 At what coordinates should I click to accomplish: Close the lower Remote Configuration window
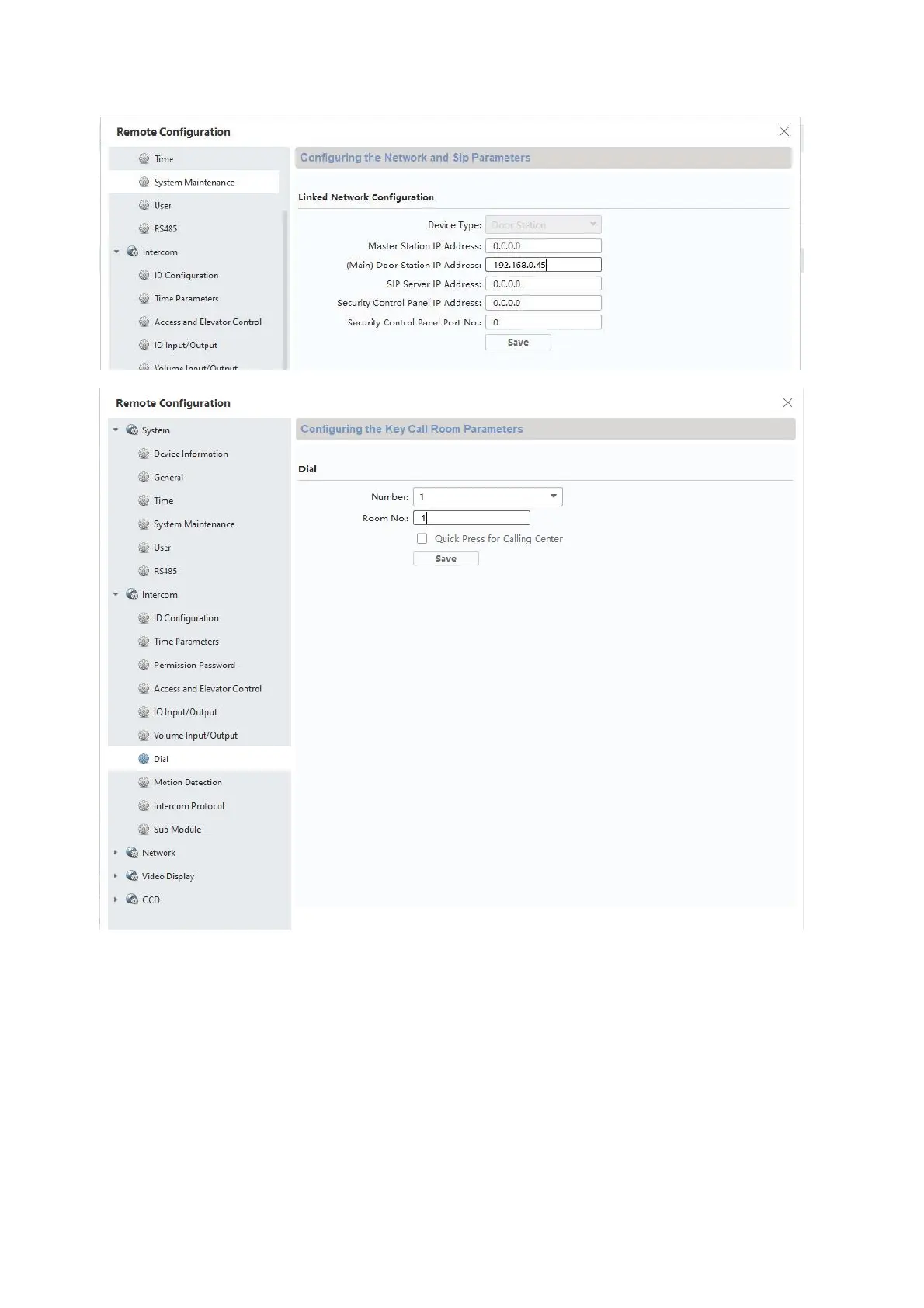click(787, 403)
